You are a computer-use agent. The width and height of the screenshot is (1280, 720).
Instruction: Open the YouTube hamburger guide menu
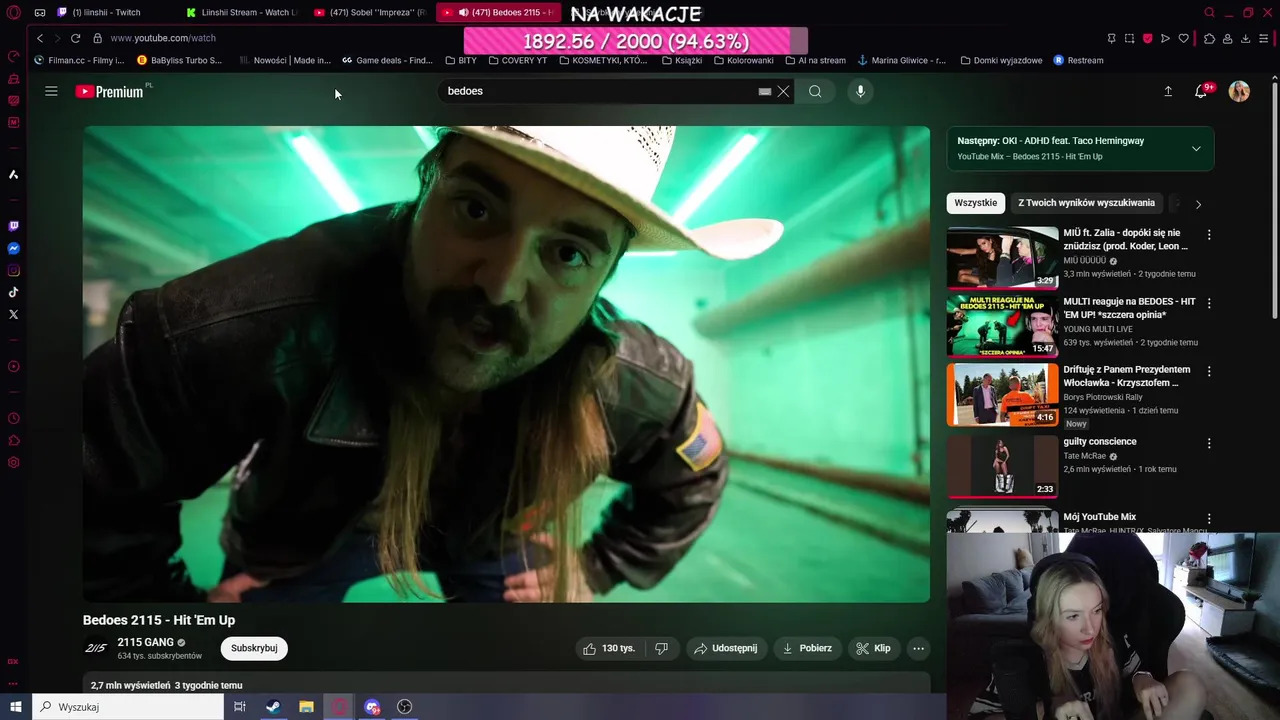coord(51,91)
